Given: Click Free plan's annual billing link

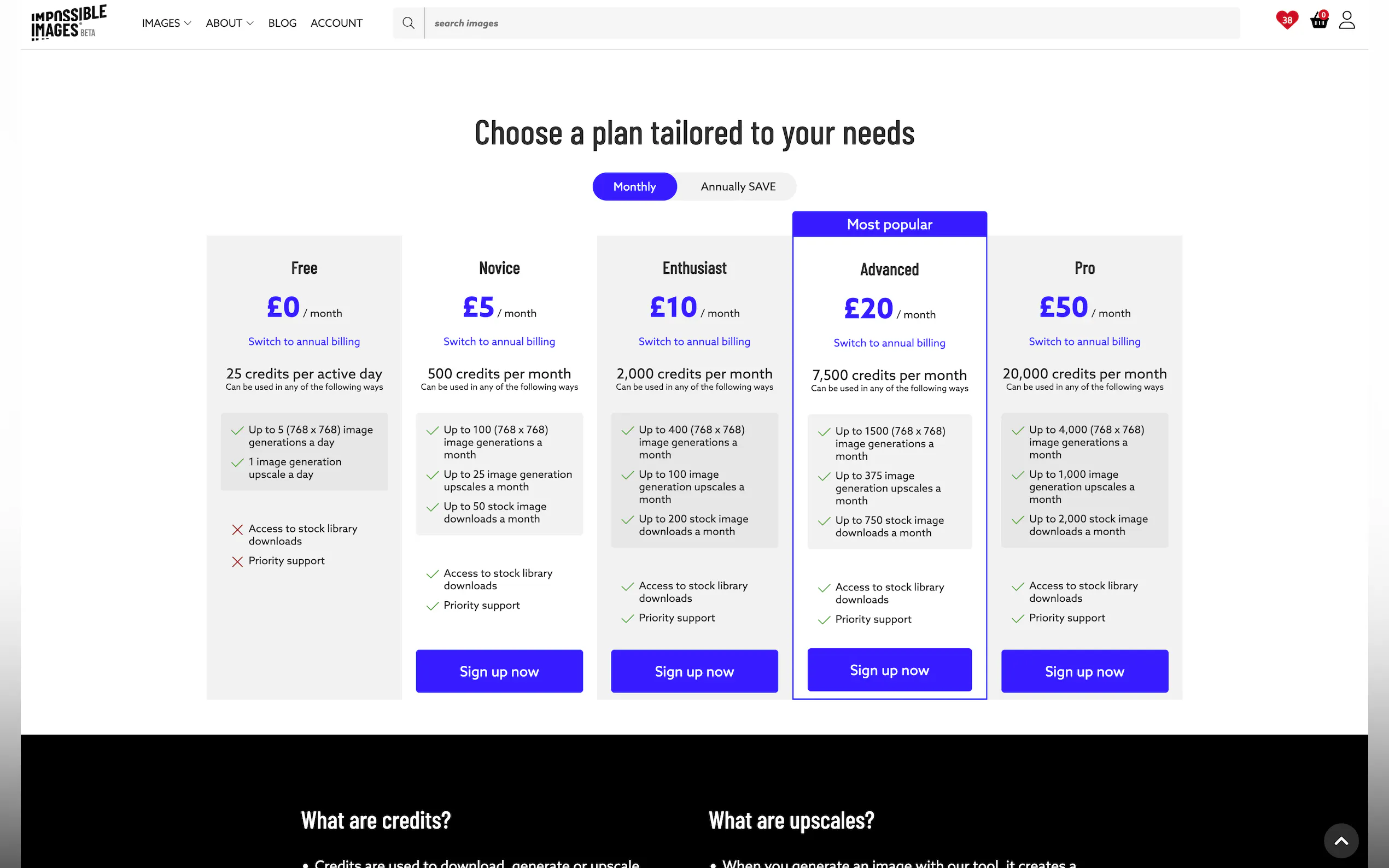Looking at the screenshot, I should click(x=304, y=342).
